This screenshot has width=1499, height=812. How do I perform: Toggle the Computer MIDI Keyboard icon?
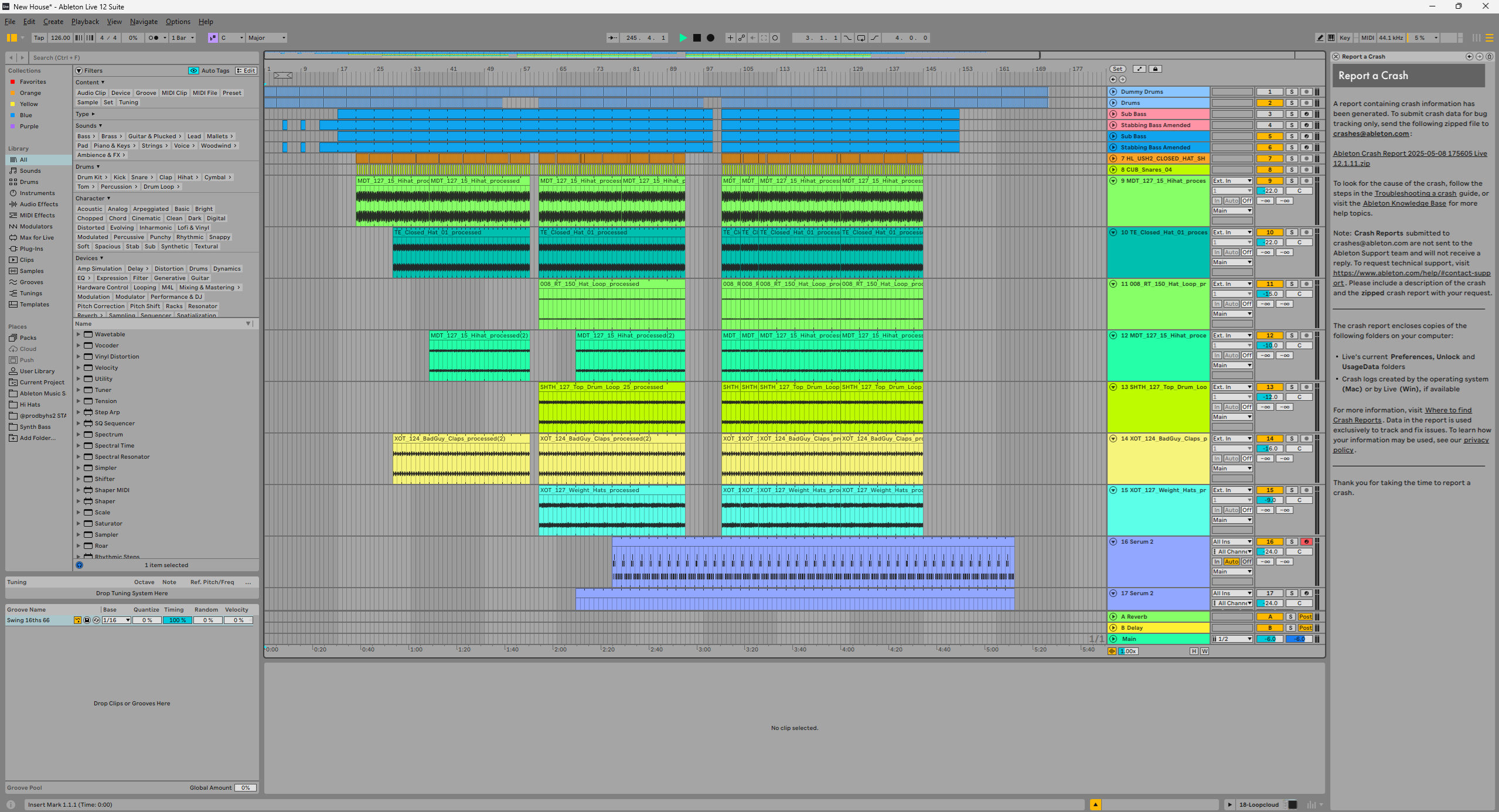click(x=1331, y=38)
